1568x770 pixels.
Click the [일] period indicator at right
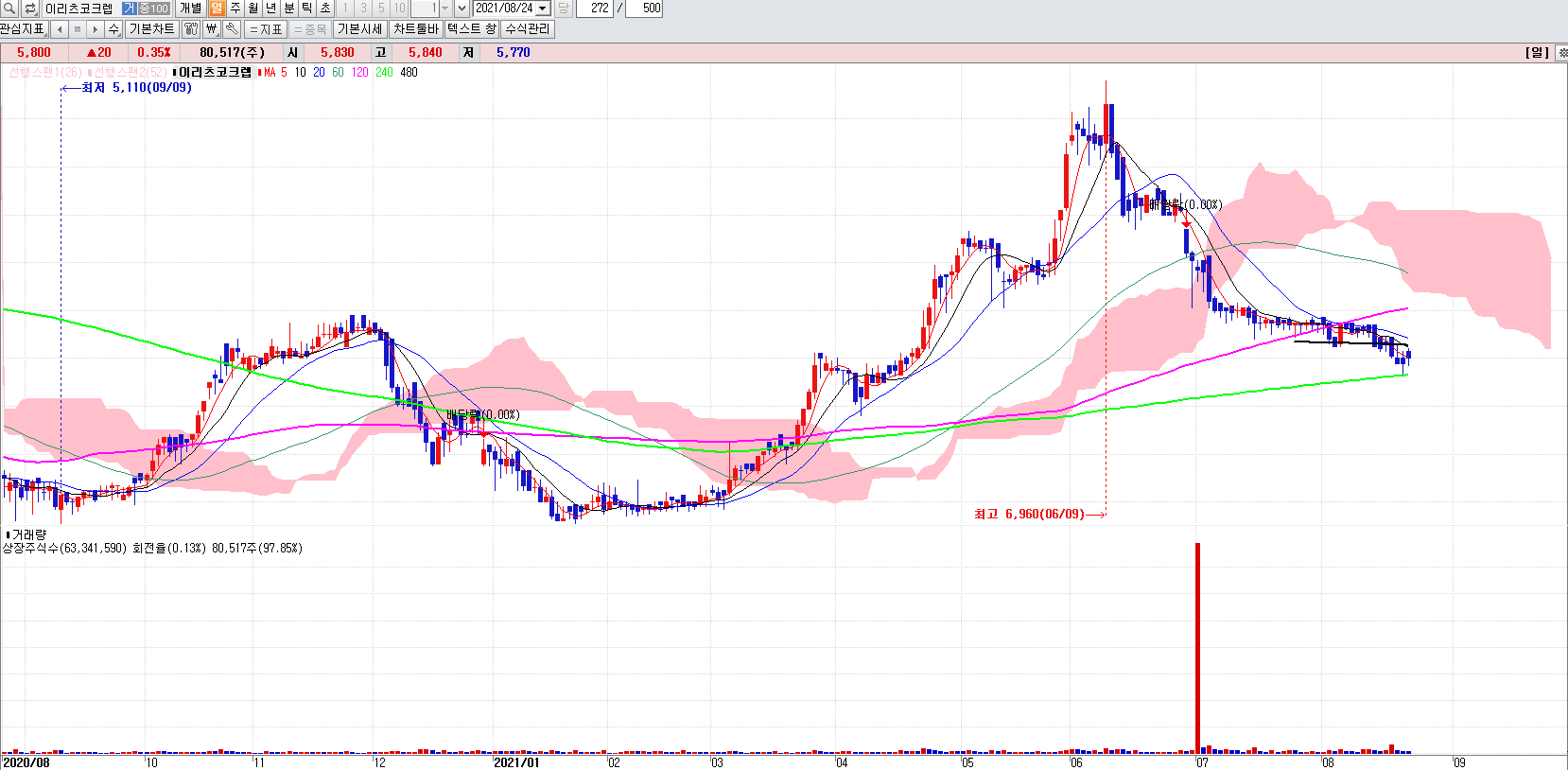coord(1537,53)
